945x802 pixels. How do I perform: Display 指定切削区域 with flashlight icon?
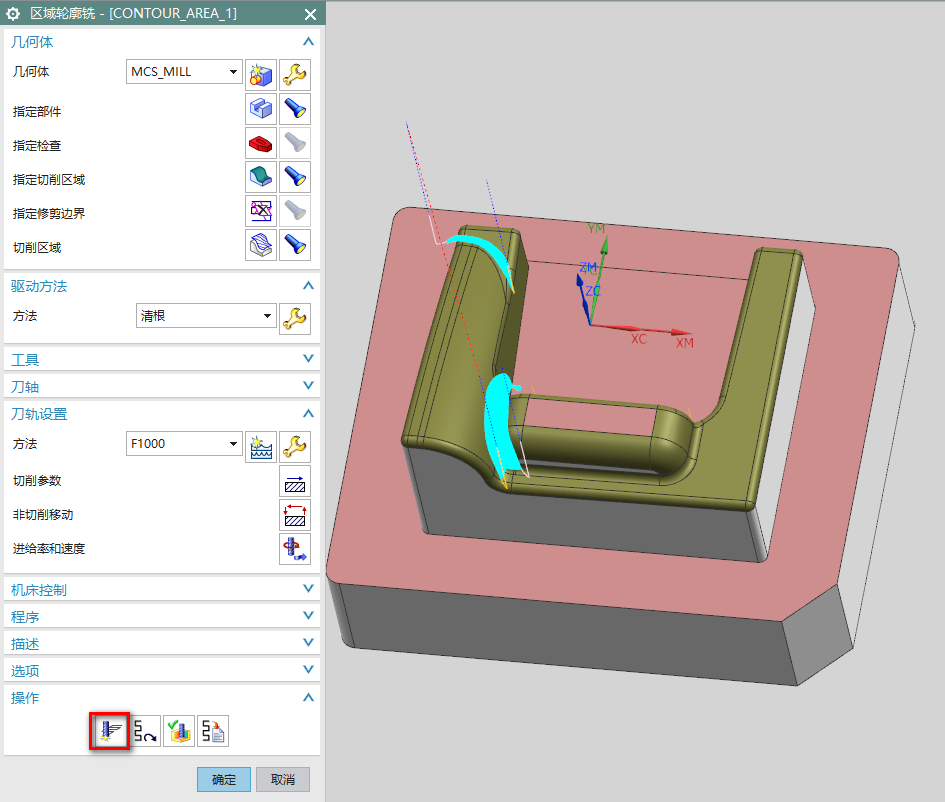pyautogui.click(x=295, y=177)
